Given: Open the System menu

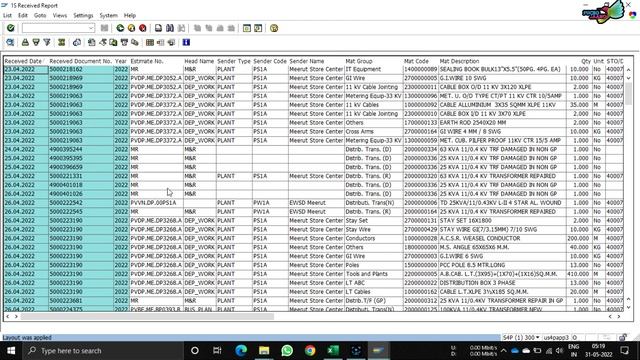Looking at the screenshot, I should 109,16.
